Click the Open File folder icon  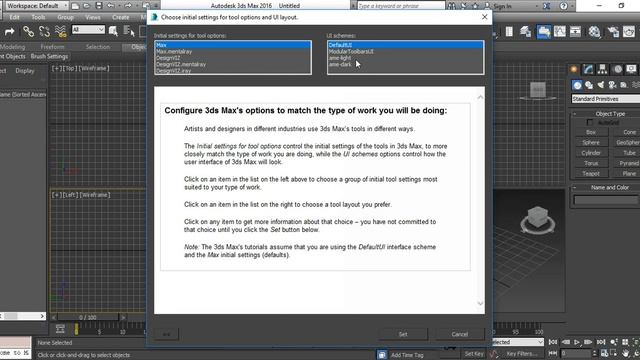(x=87, y=6)
